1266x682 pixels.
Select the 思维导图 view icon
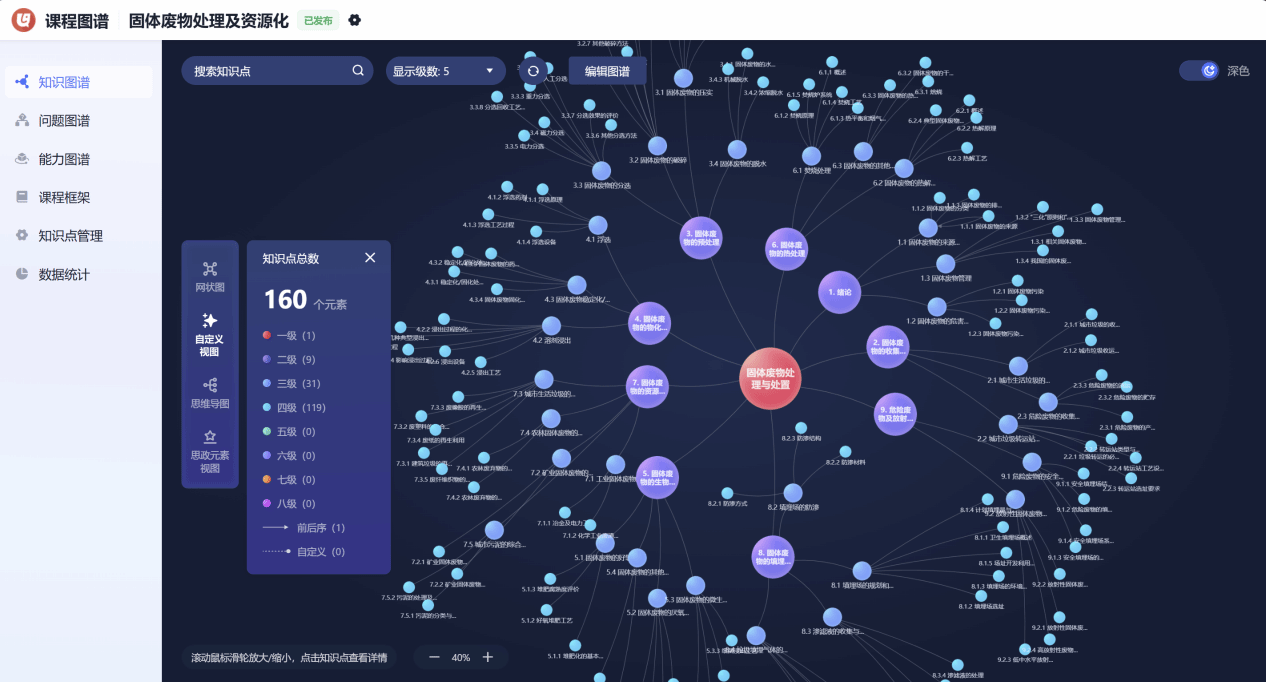210,385
